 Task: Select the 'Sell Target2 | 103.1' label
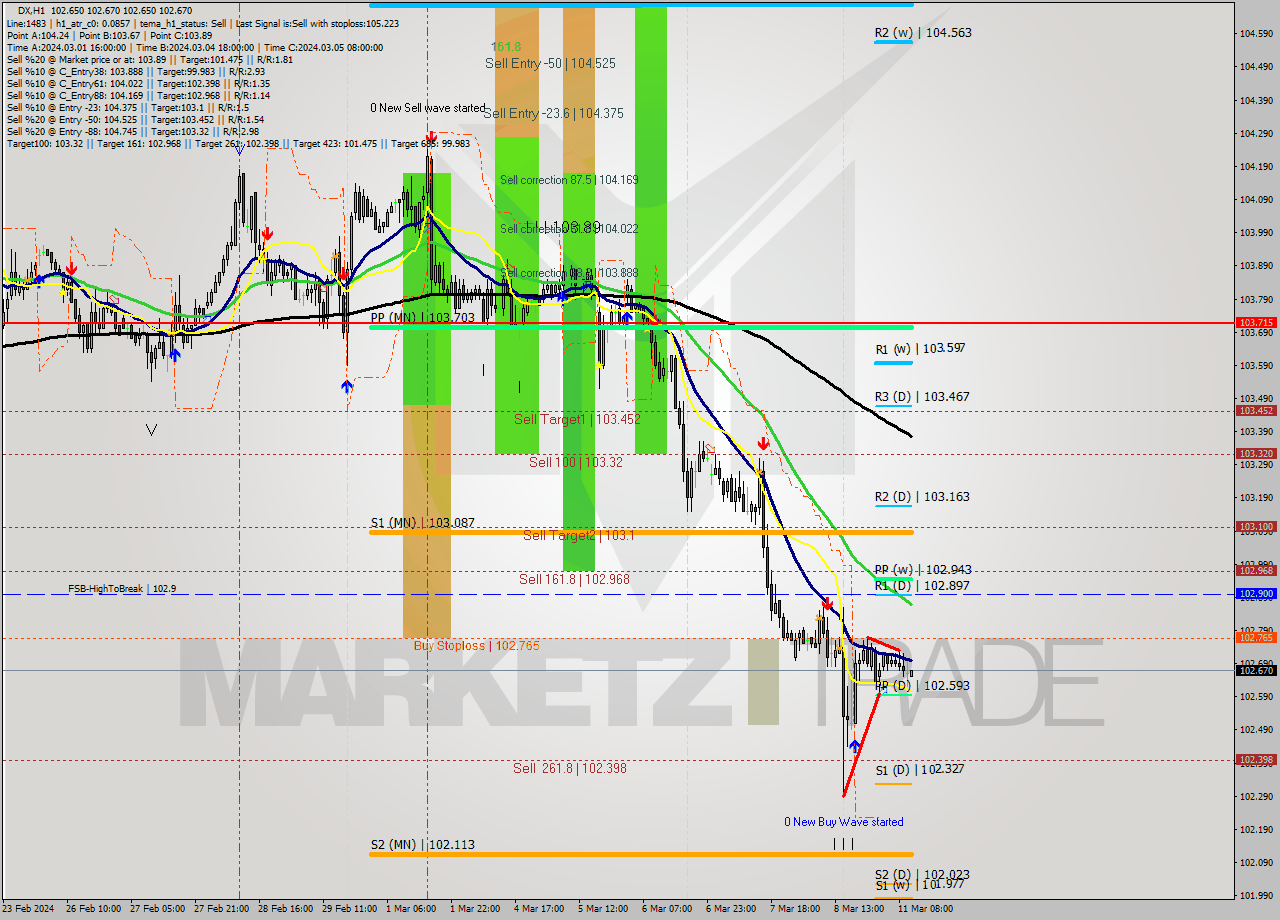click(x=578, y=535)
